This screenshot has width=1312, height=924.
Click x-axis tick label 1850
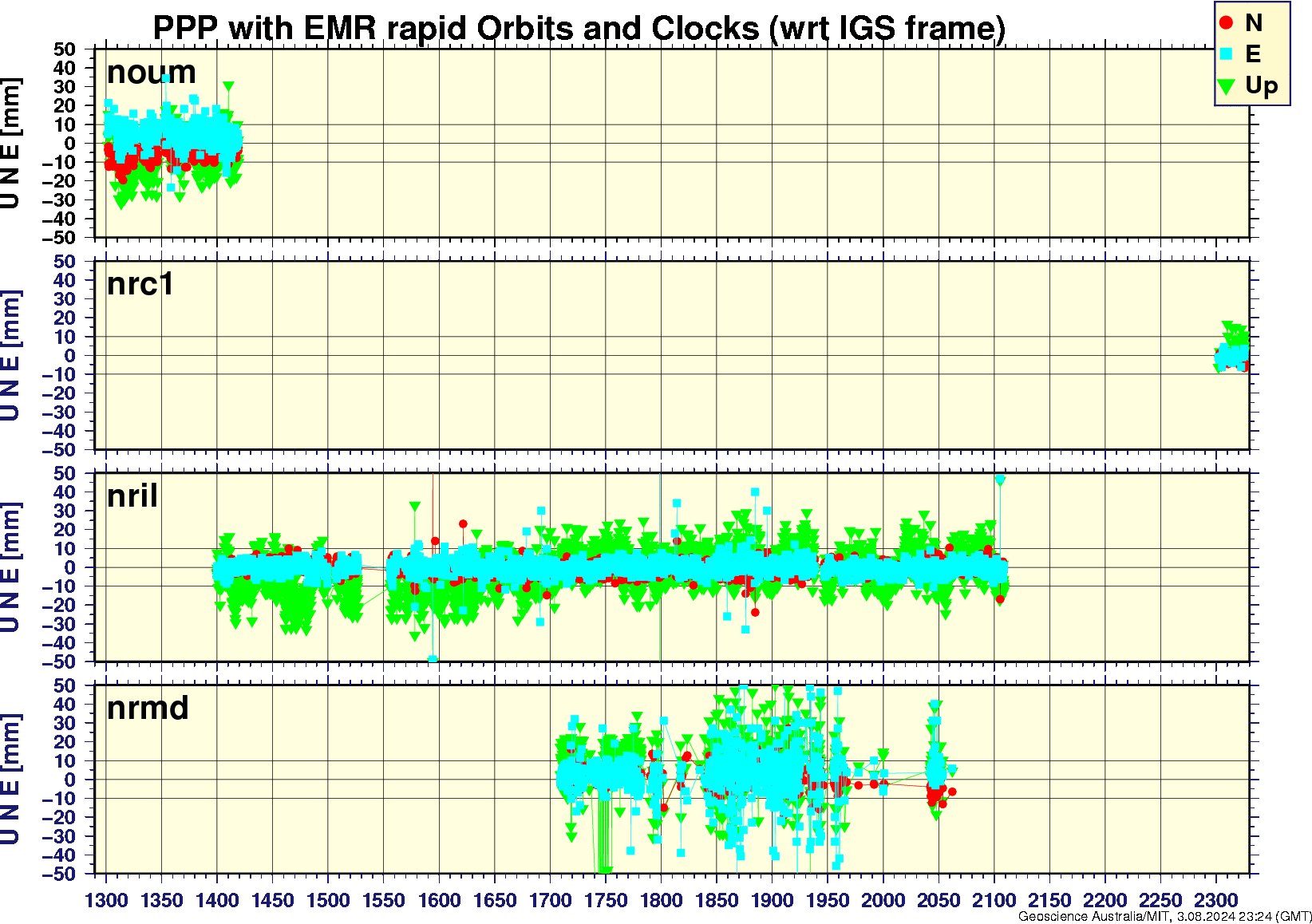717,900
